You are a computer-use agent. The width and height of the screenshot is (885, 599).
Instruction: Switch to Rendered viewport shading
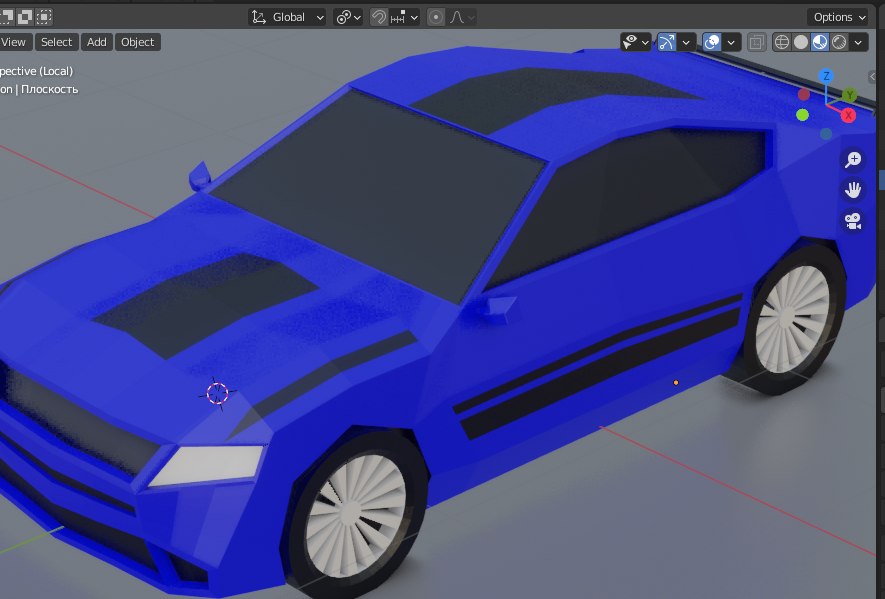(839, 42)
